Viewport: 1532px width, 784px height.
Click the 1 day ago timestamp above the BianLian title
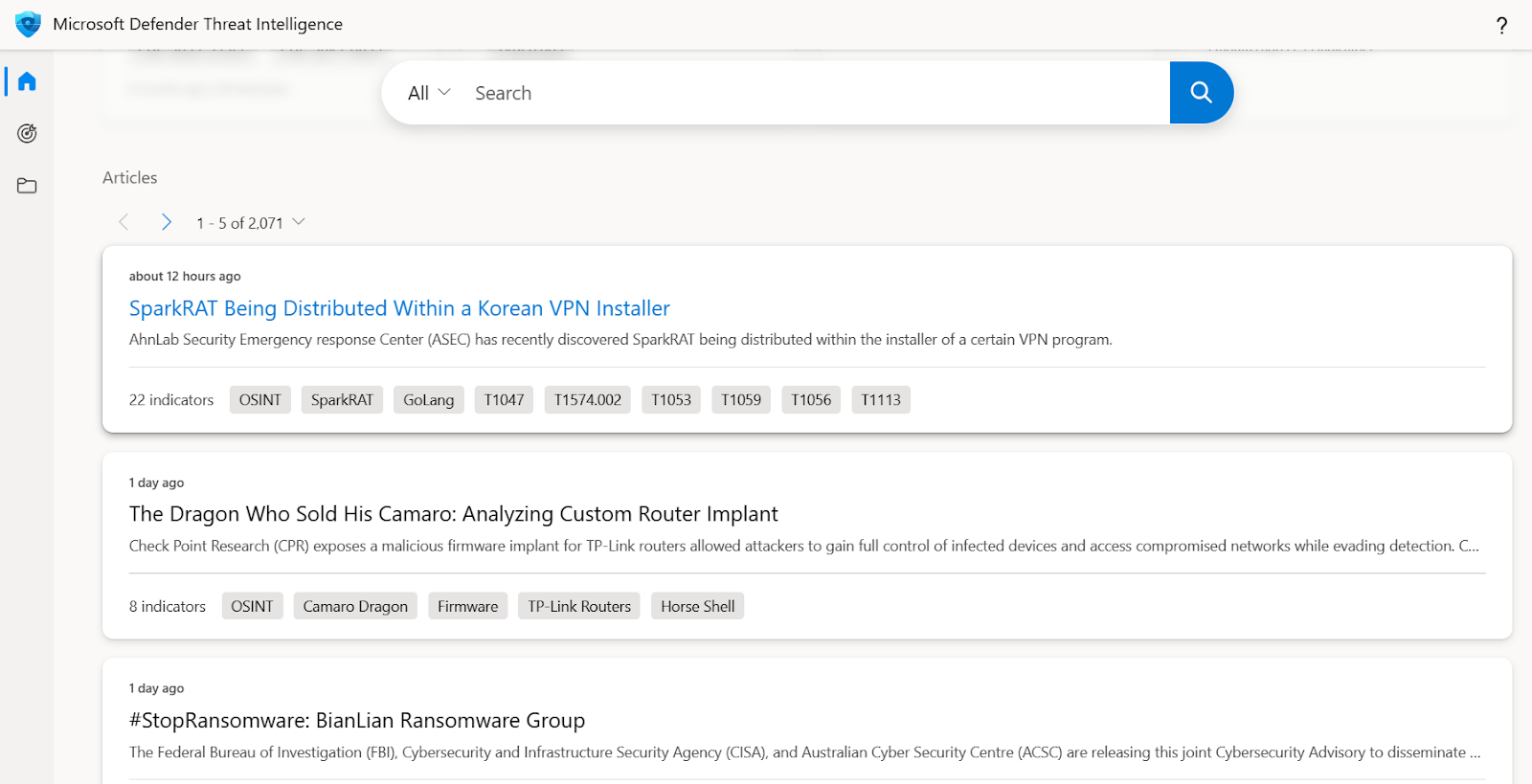(156, 688)
